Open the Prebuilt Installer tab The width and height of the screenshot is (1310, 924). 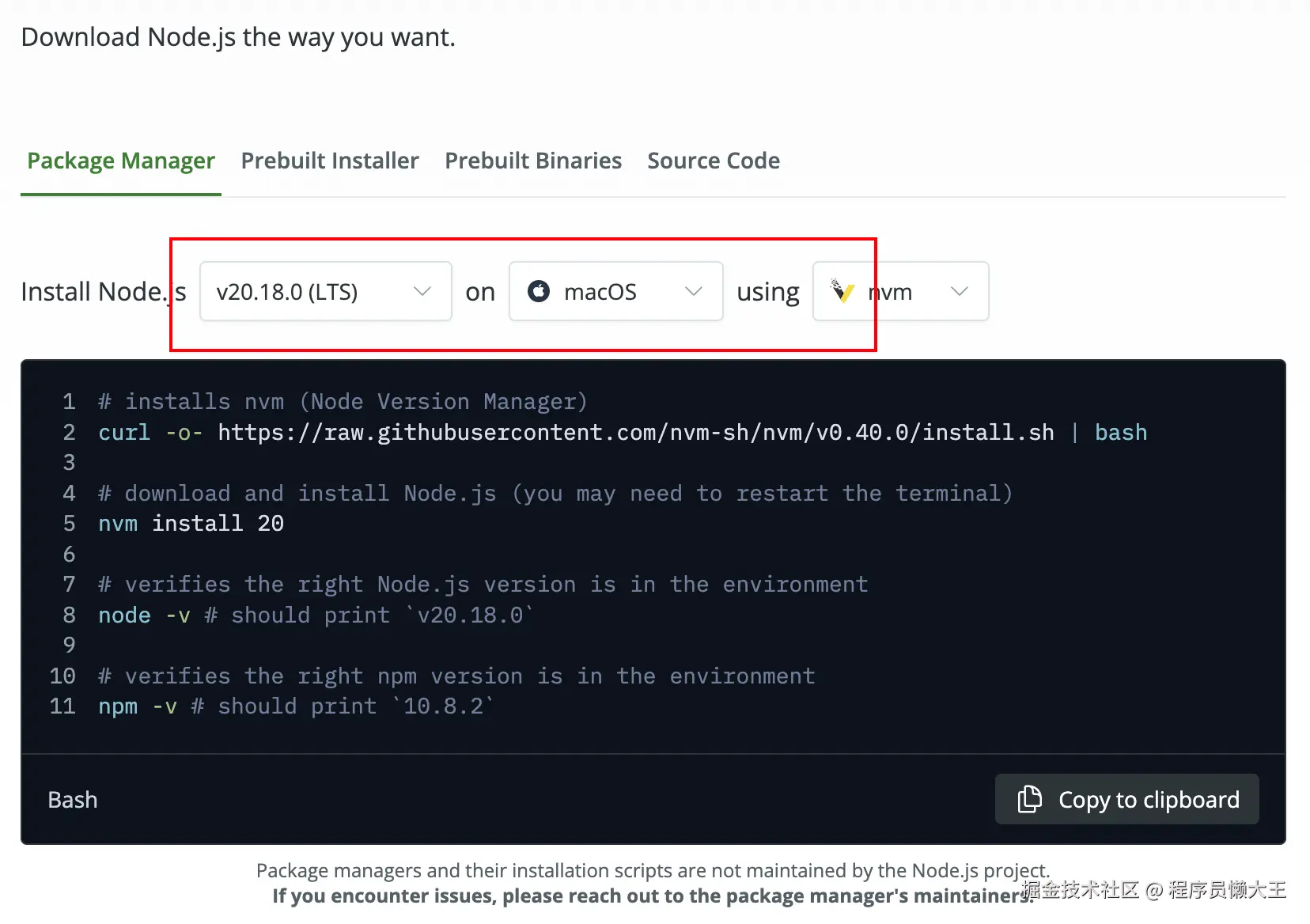click(330, 161)
